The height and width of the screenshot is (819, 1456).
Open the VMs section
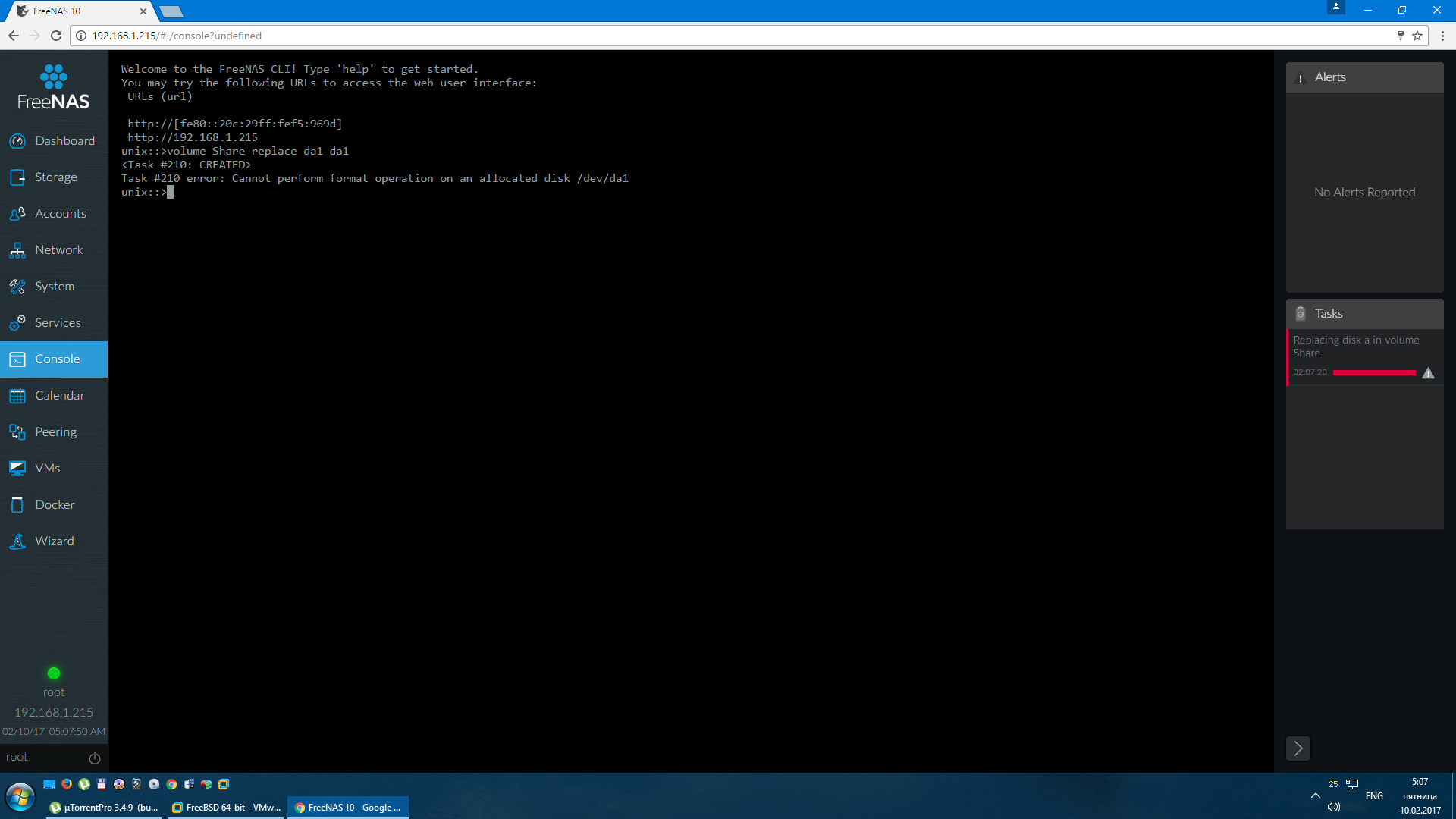(54, 469)
